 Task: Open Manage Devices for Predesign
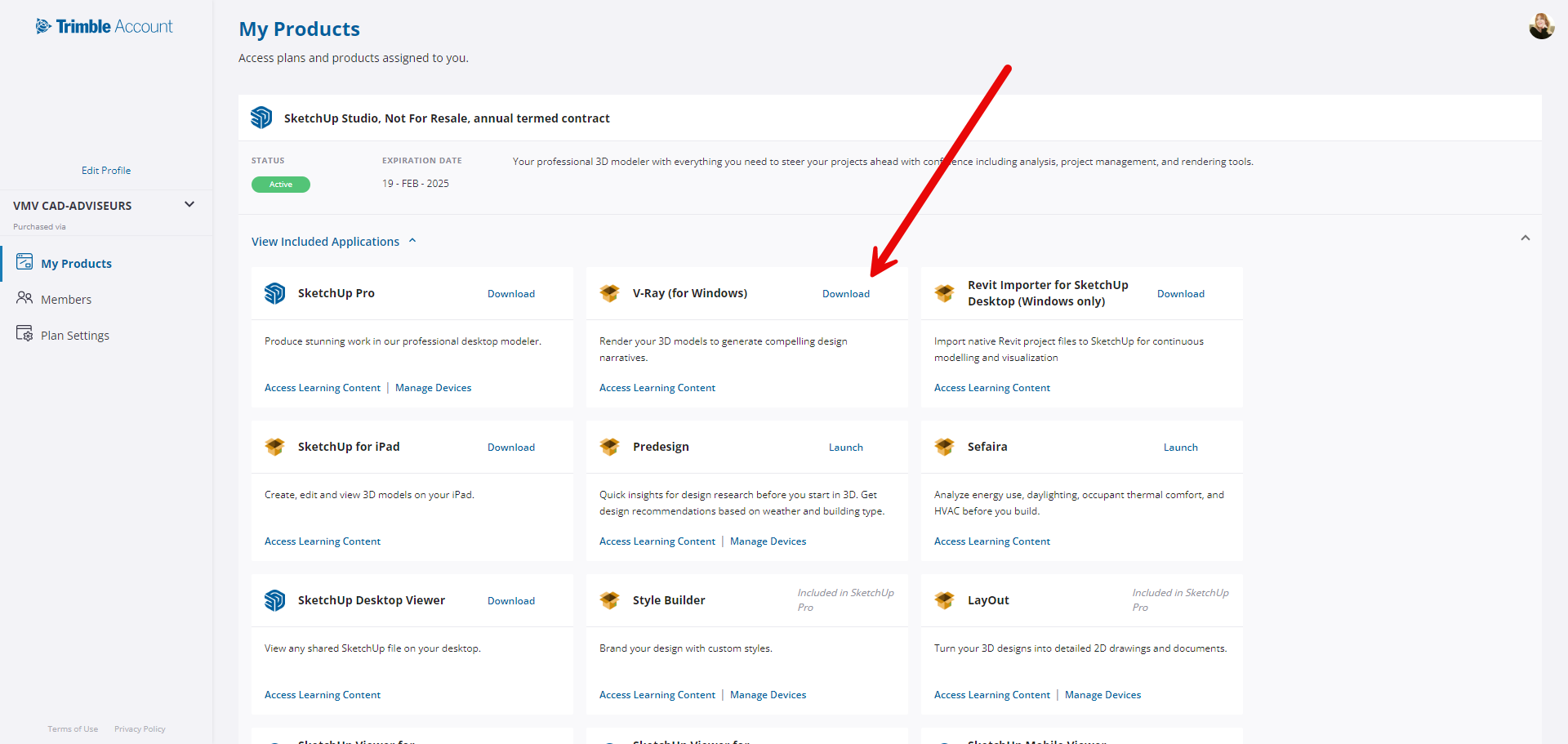pos(768,541)
